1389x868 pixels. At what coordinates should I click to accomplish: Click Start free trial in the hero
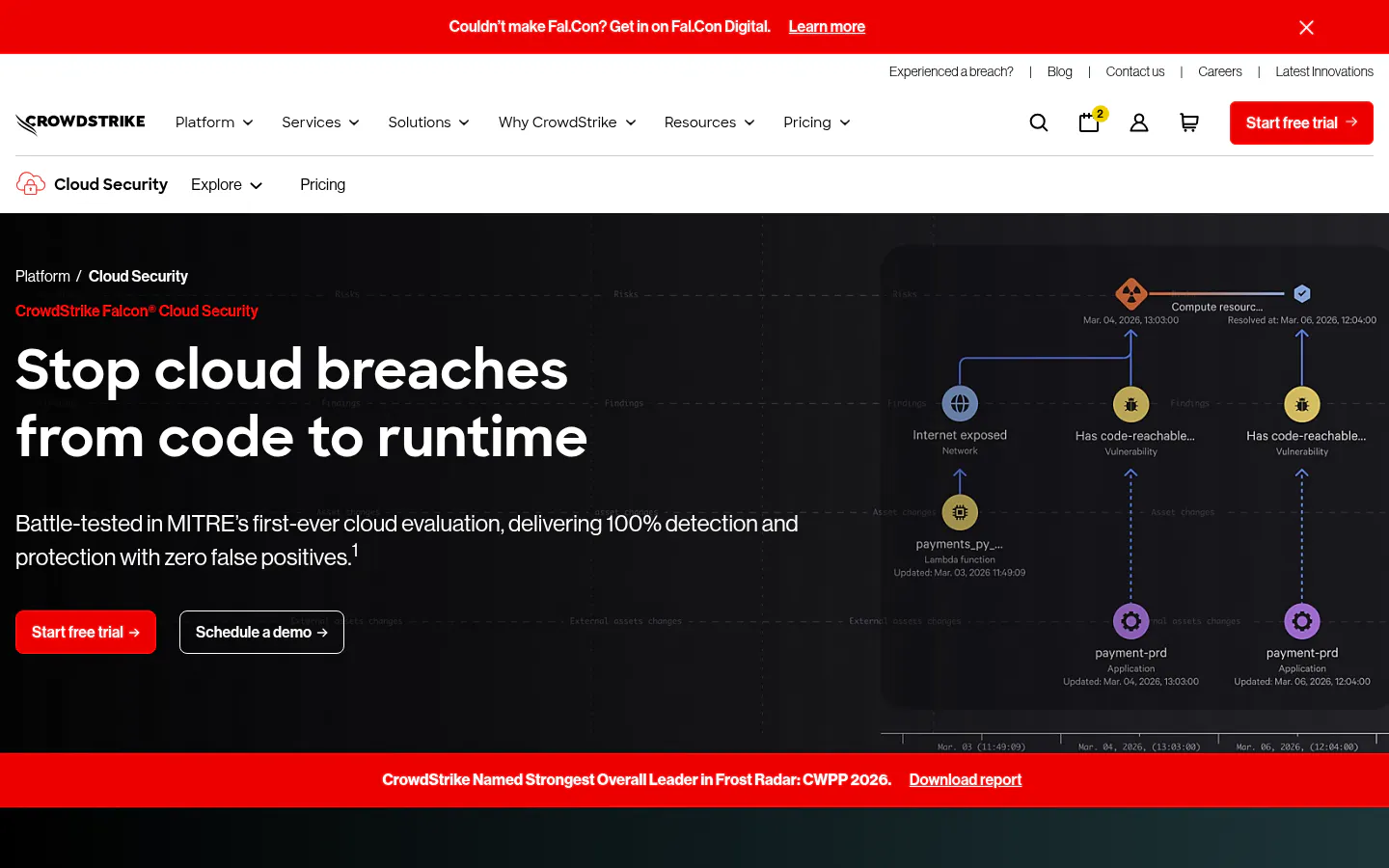[x=86, y=632]
